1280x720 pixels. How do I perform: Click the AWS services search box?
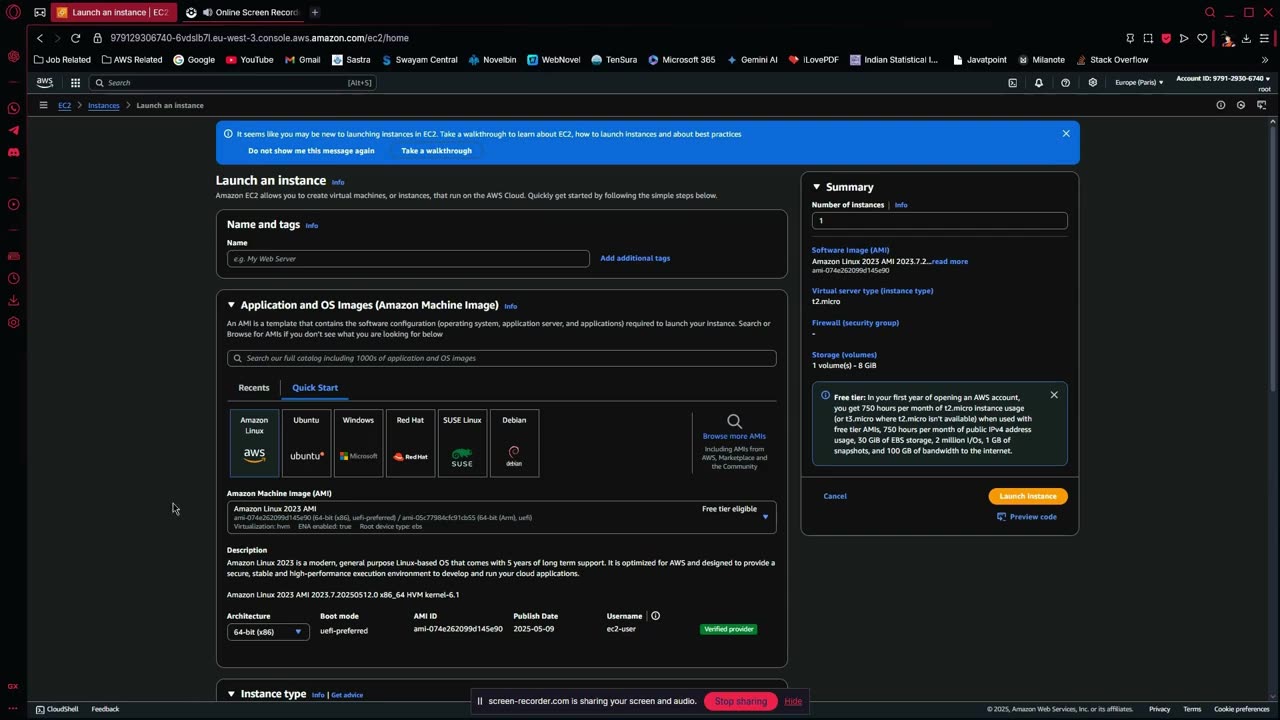coord(232,83)
